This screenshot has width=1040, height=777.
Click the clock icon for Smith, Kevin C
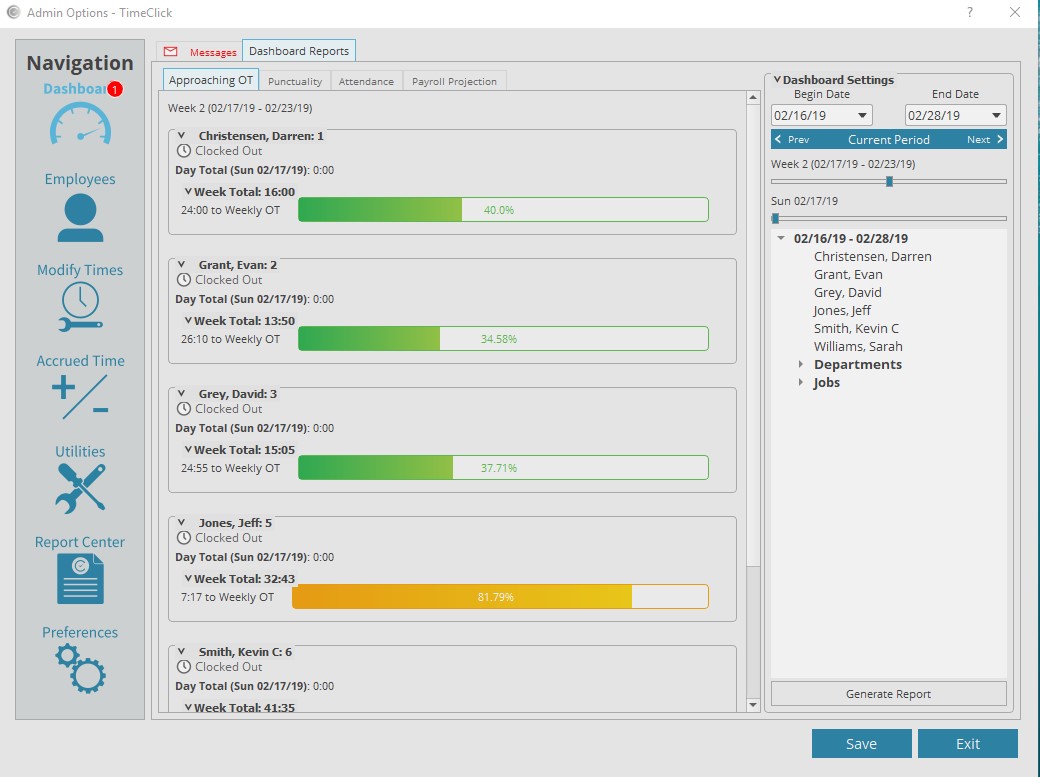[184, 667]
